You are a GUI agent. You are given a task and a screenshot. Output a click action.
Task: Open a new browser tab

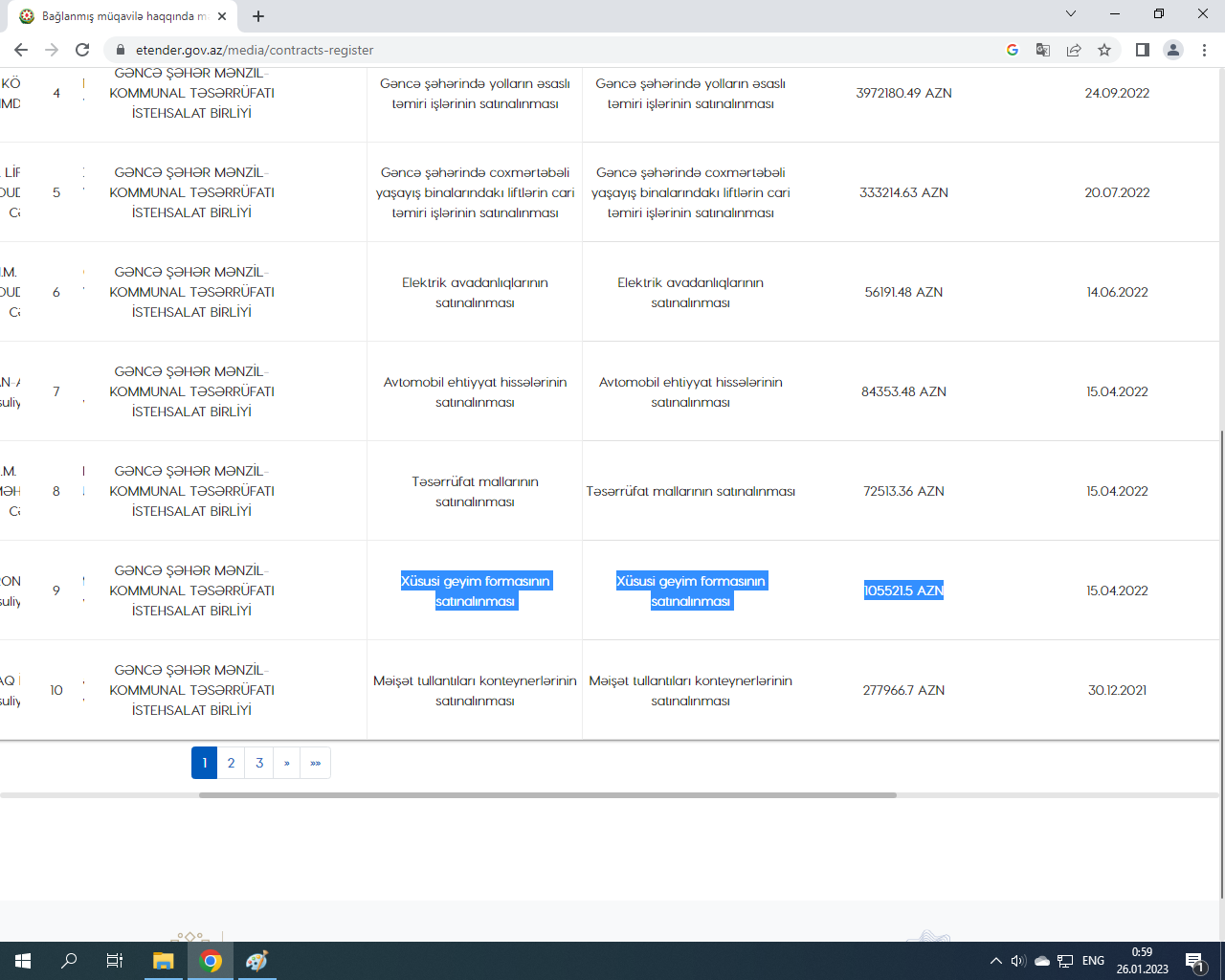point(258,16)
